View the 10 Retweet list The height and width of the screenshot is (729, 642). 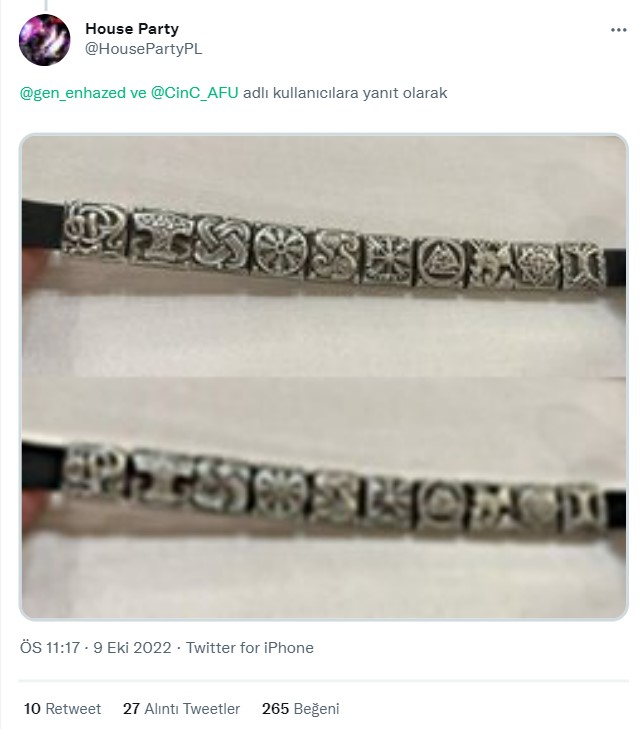click(x=62, y=709)
